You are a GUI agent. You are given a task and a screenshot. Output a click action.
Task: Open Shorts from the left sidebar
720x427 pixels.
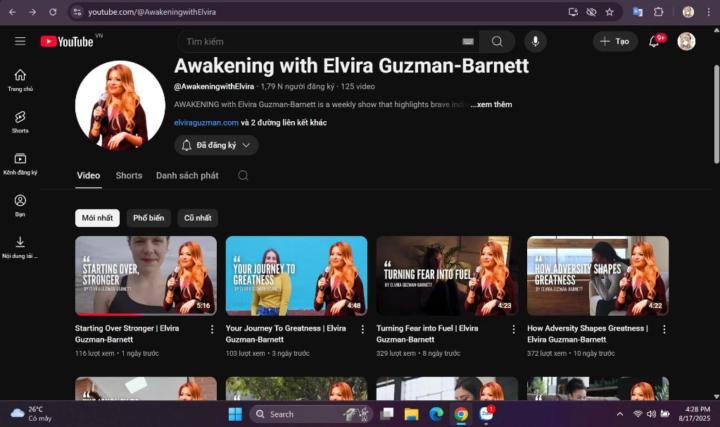point(20,122)
